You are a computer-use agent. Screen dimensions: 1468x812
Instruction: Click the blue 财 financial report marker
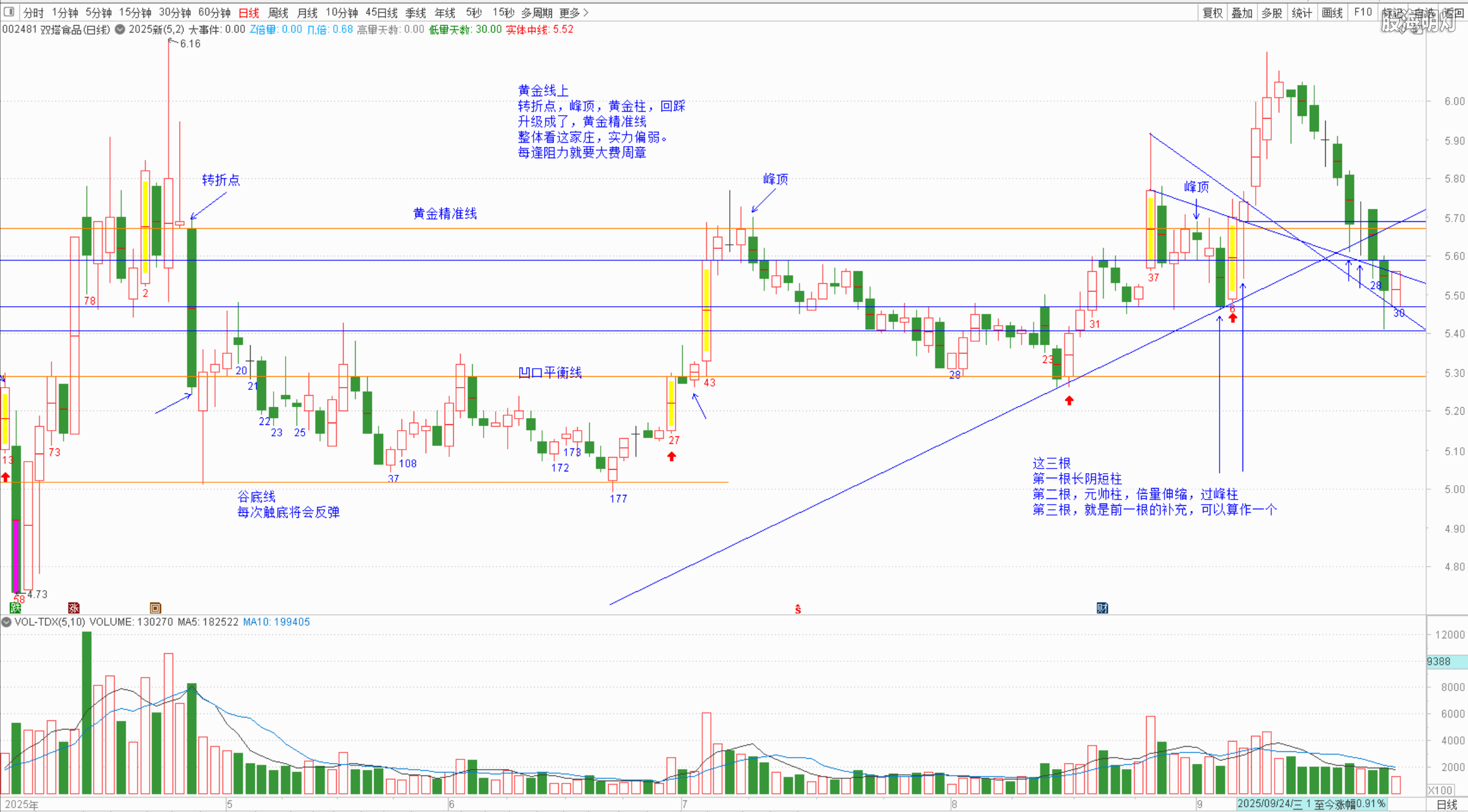point(1102,608)
